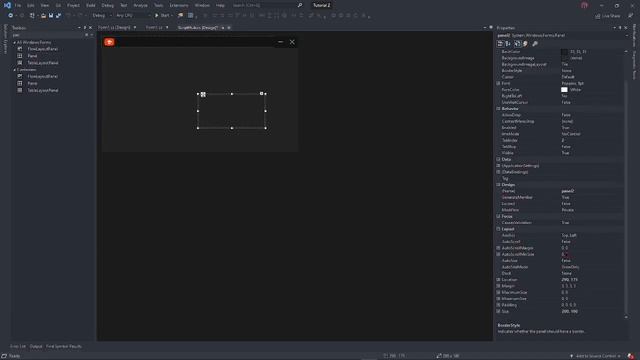Select FlowLayoutPanel under All Windows Forms
Screen dimensions: 640x360
pos(42,49)
